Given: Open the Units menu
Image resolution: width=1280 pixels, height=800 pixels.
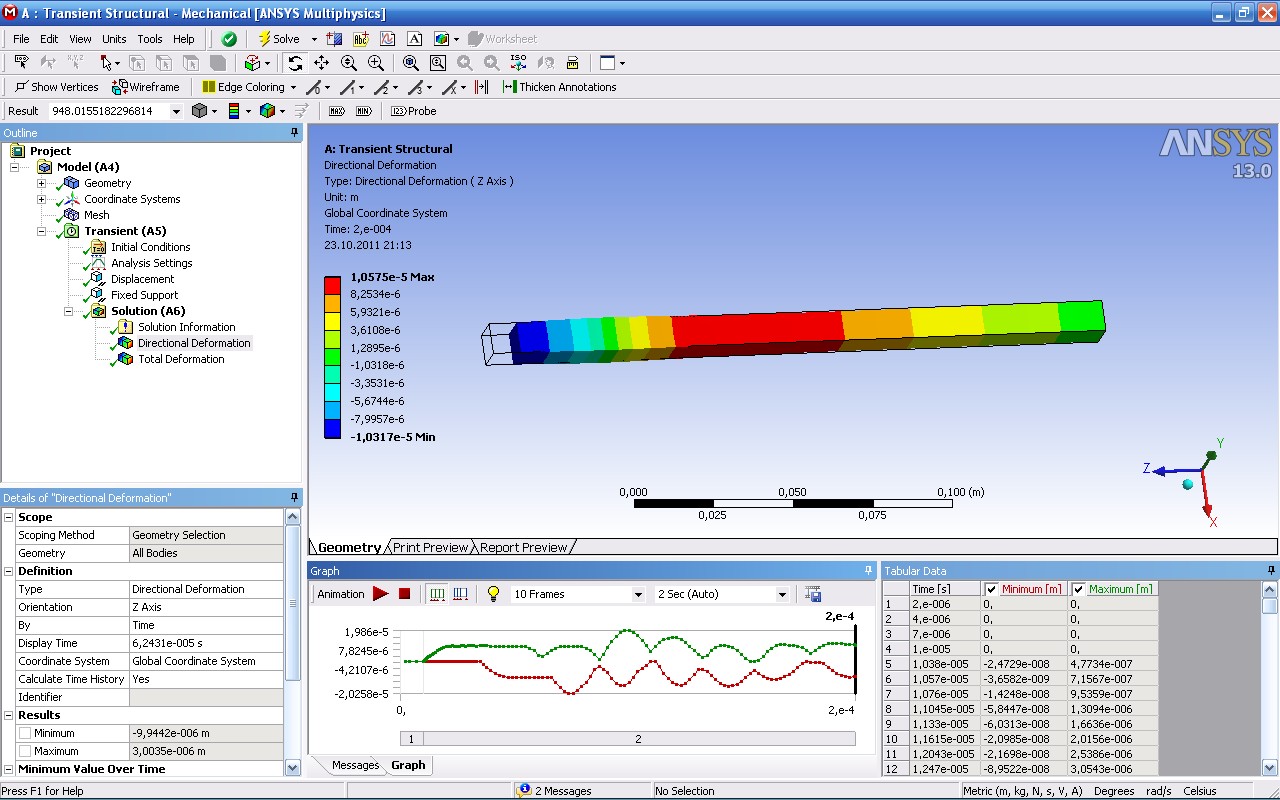Looking at the screenshot, I should point(114,39).
